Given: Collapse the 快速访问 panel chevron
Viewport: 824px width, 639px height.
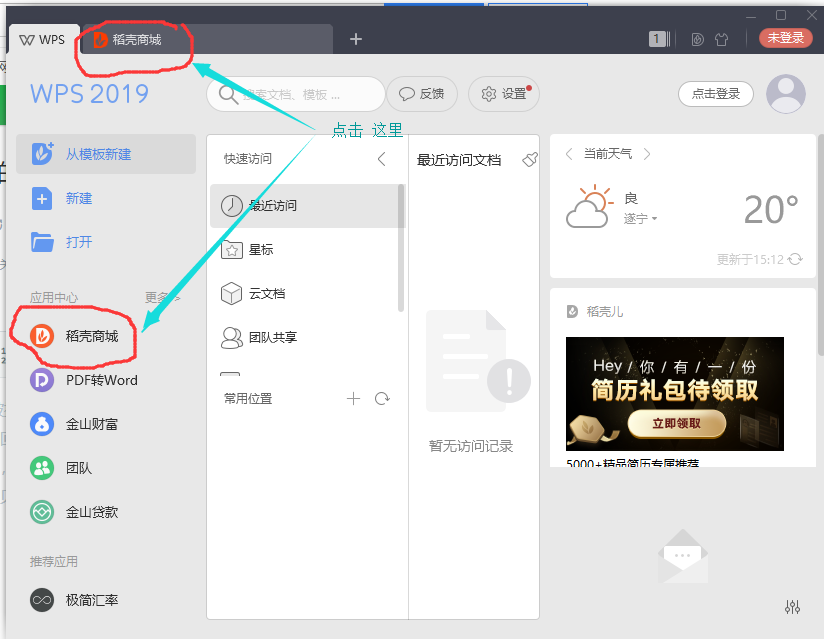Looking at the screenshot, I should click(x=382, y=159).
